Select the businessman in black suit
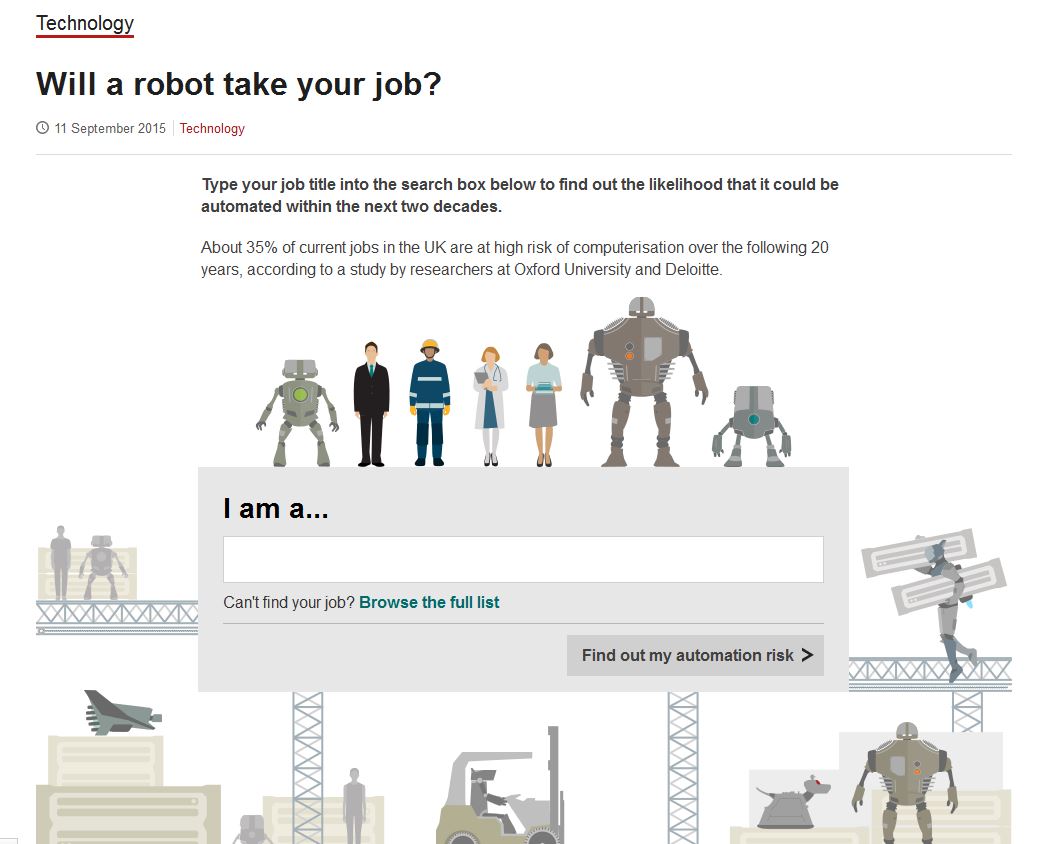The width and height of the screenshot is (1046, 844). [x=370, y=403]
